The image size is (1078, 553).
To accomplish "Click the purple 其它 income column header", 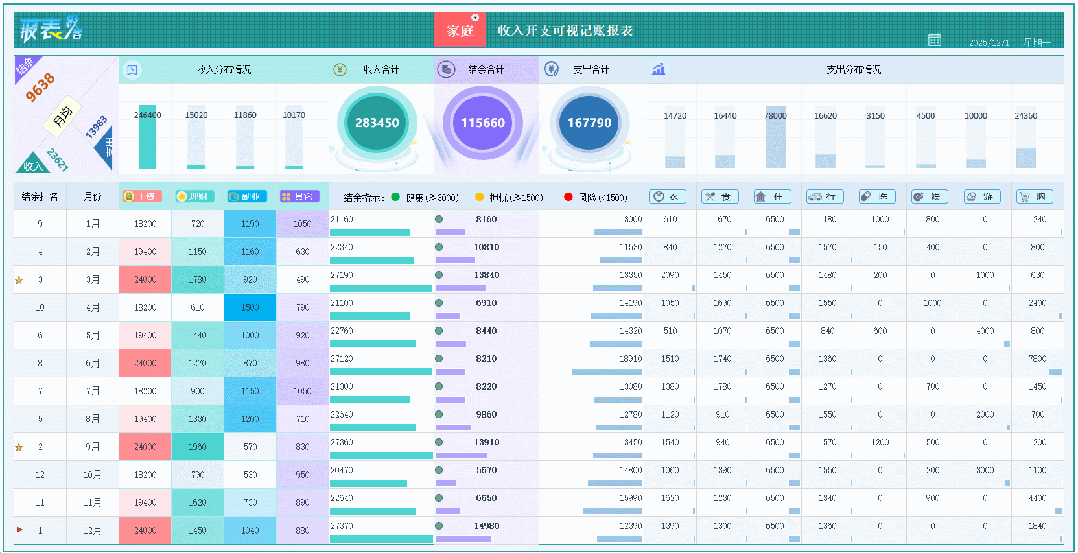I will tap(300, 197).
